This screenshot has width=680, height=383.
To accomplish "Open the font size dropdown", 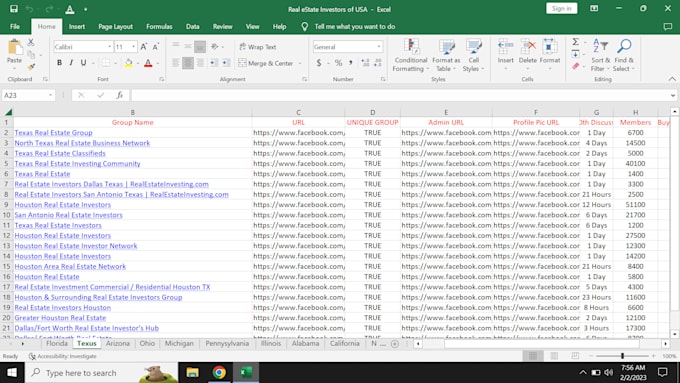I will click(134, 47).
